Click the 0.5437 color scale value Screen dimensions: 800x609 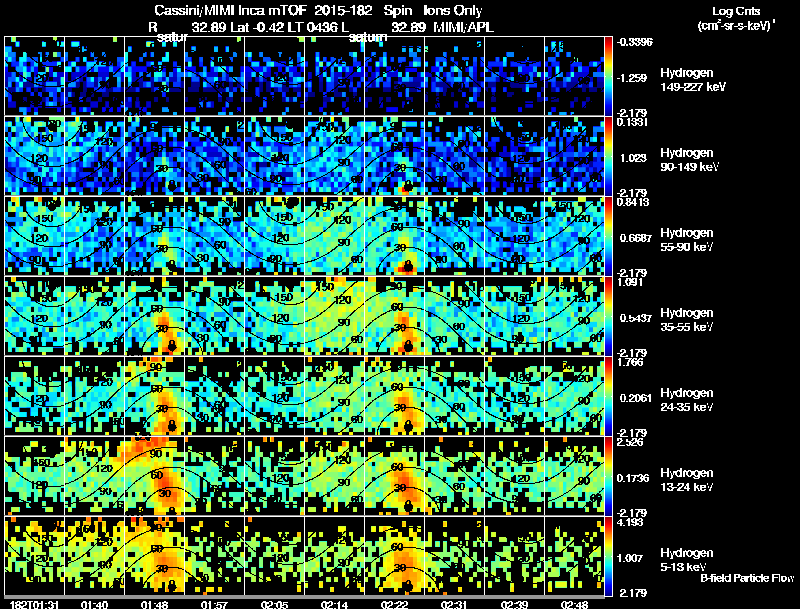pos(635,318)
